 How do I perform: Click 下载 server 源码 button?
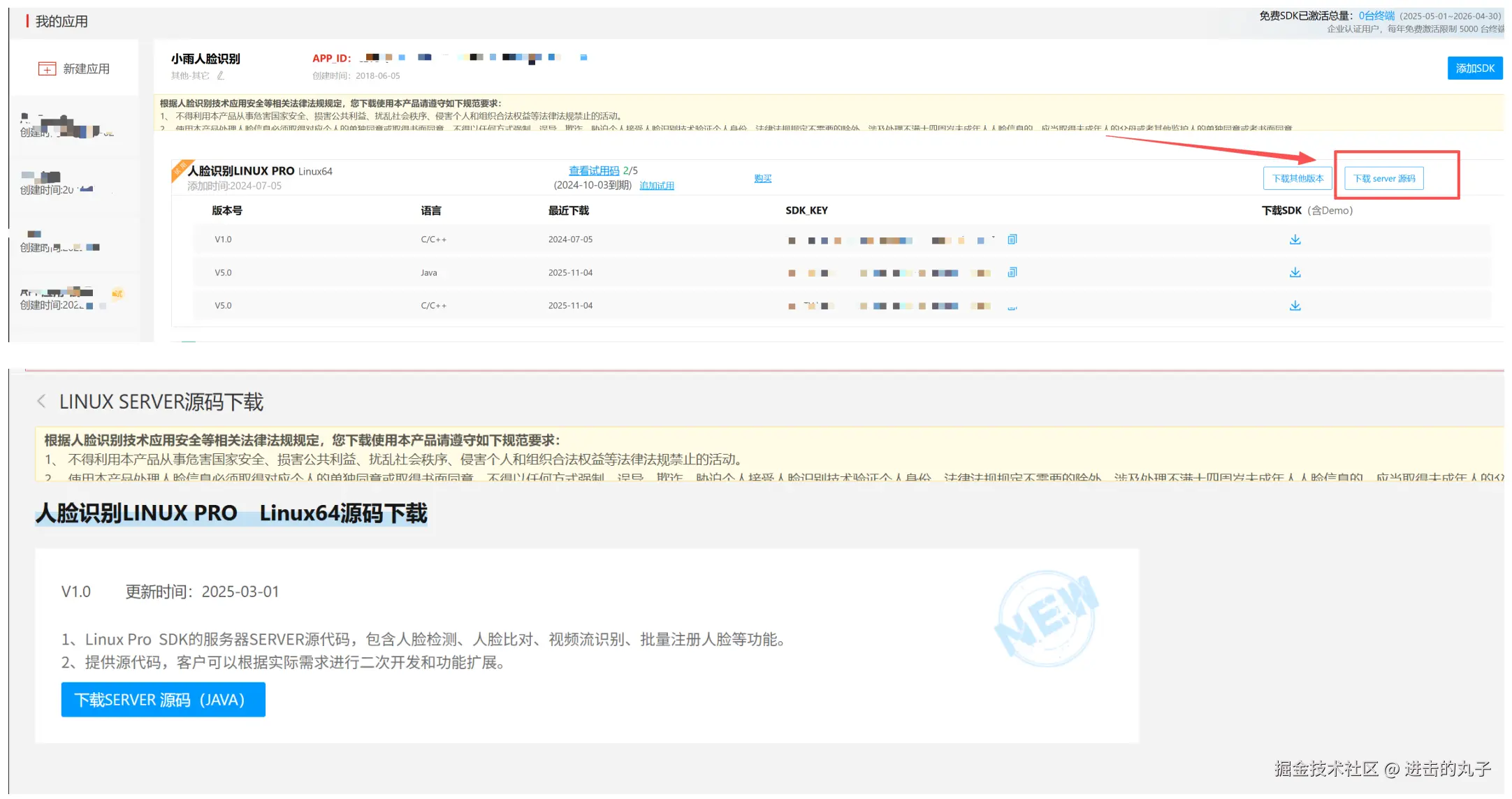[x=1383, y=178]
